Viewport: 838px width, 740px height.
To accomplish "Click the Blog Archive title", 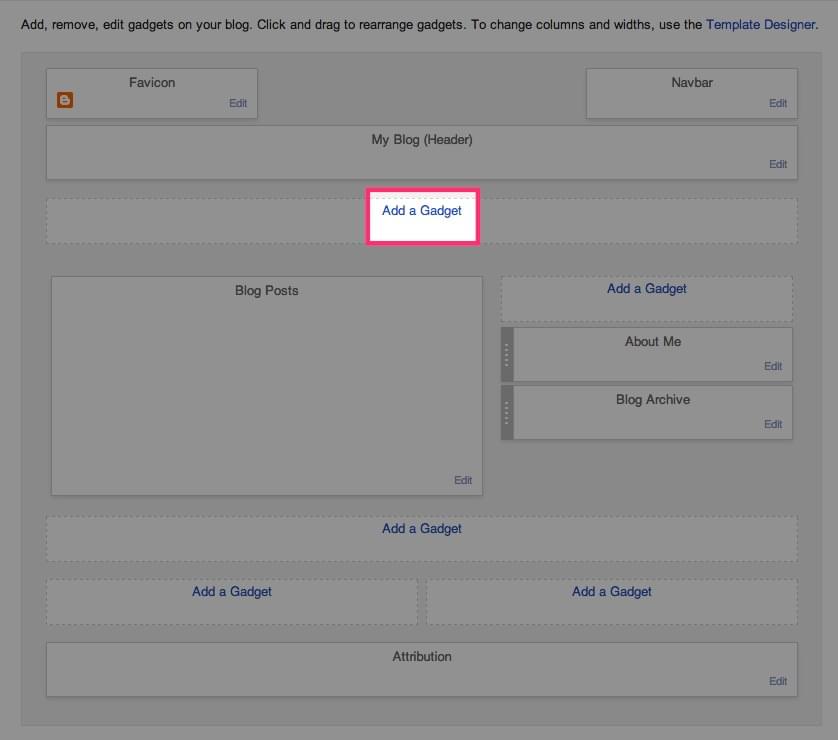I will click(653, 400).
